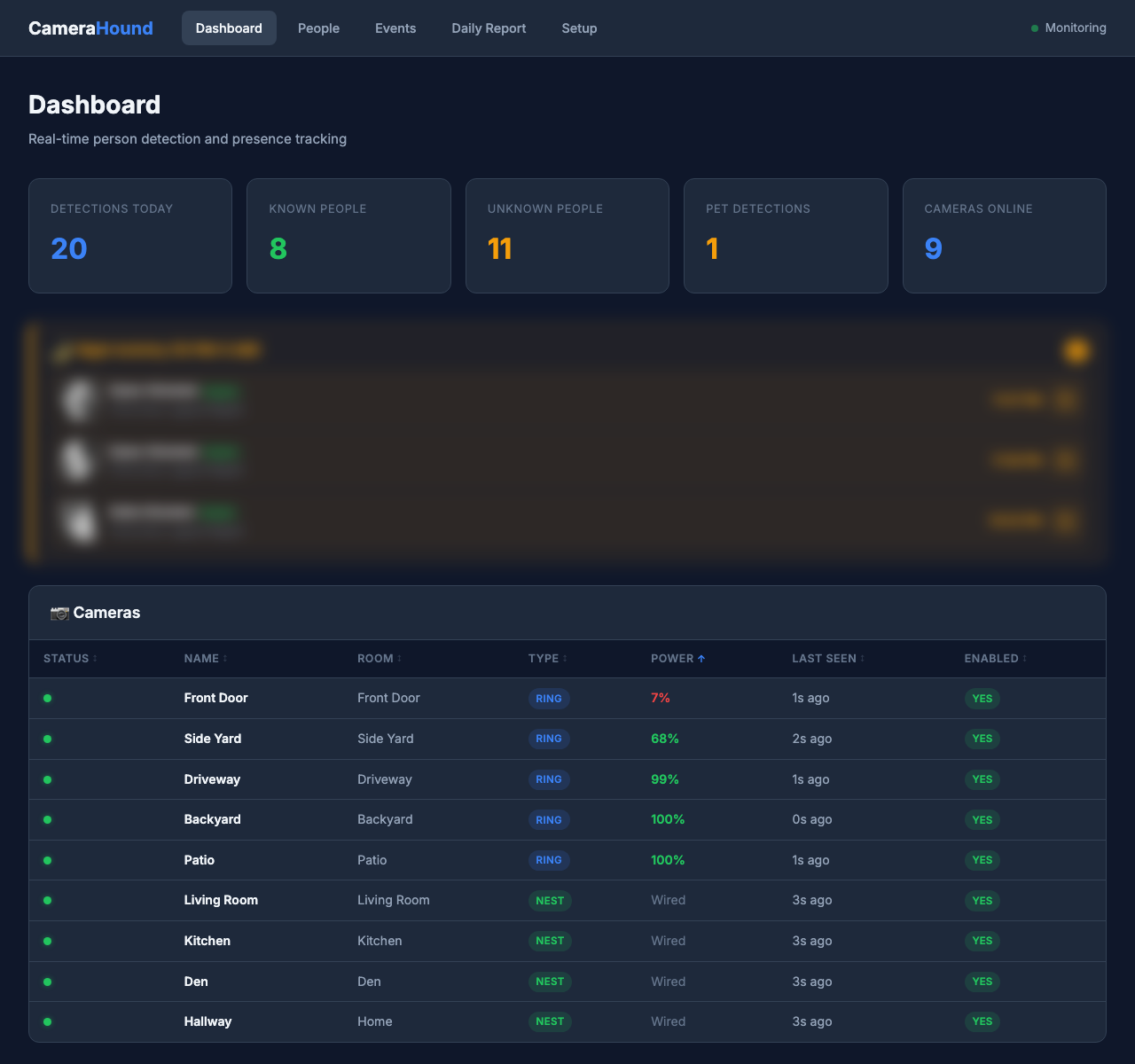Toggle the Enabled YES badge for Patio
The image size is (1135, 1064).
coord(982,860)
